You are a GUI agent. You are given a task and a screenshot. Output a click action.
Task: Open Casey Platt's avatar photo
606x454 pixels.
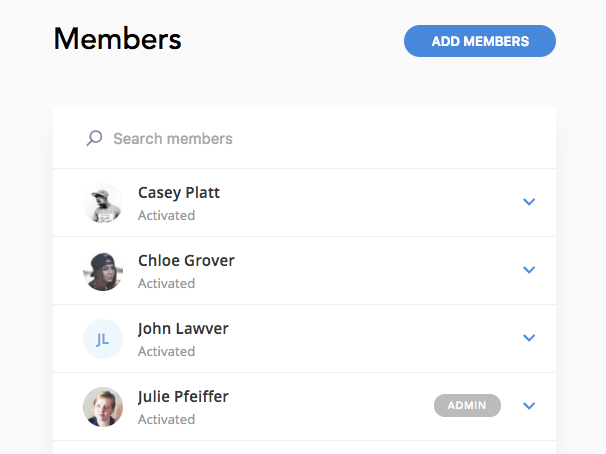(x=103, y=203)
